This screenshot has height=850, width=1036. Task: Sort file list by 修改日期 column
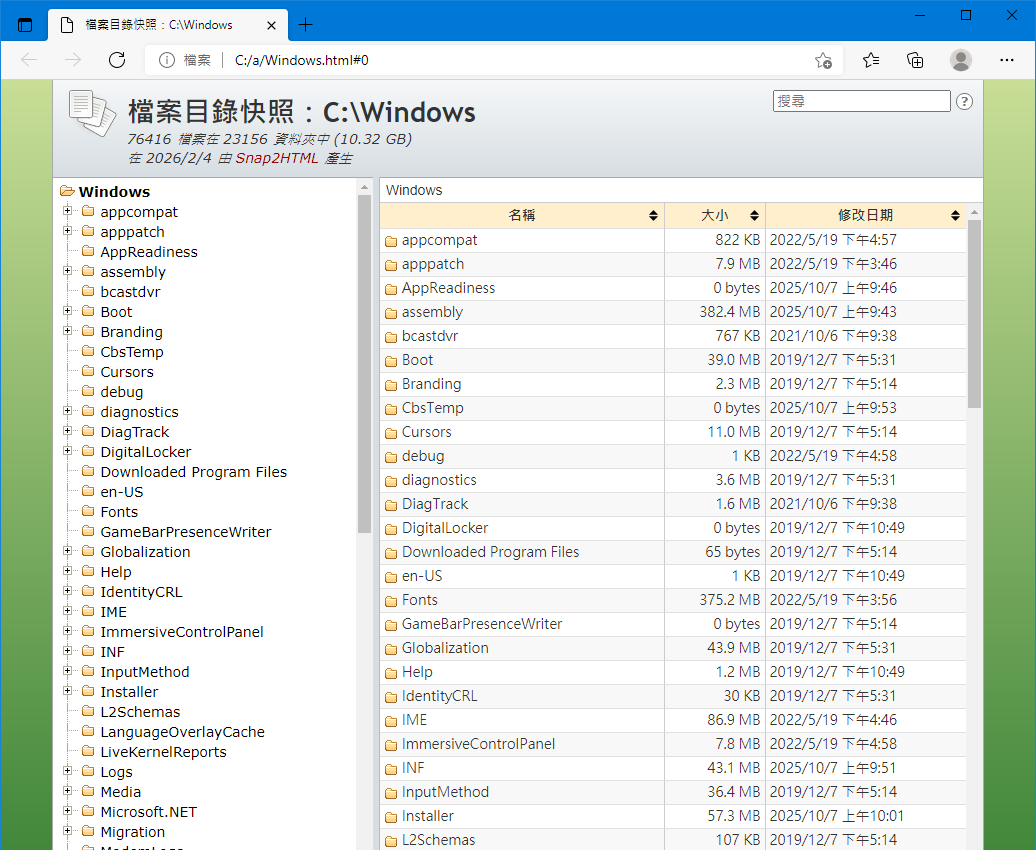click(865, 215)
